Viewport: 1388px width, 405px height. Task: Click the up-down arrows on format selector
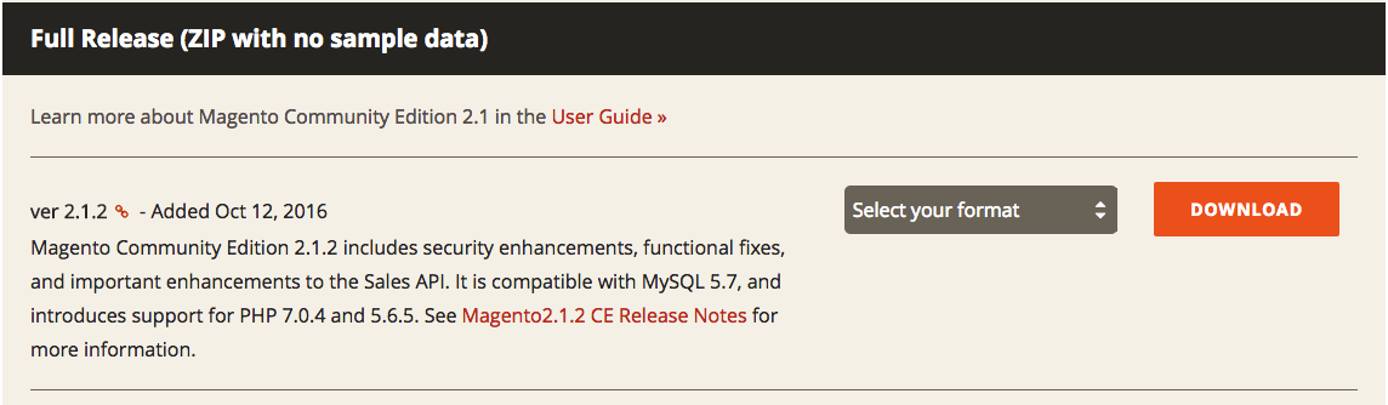pyautogui.click(x=1100, y=210)
